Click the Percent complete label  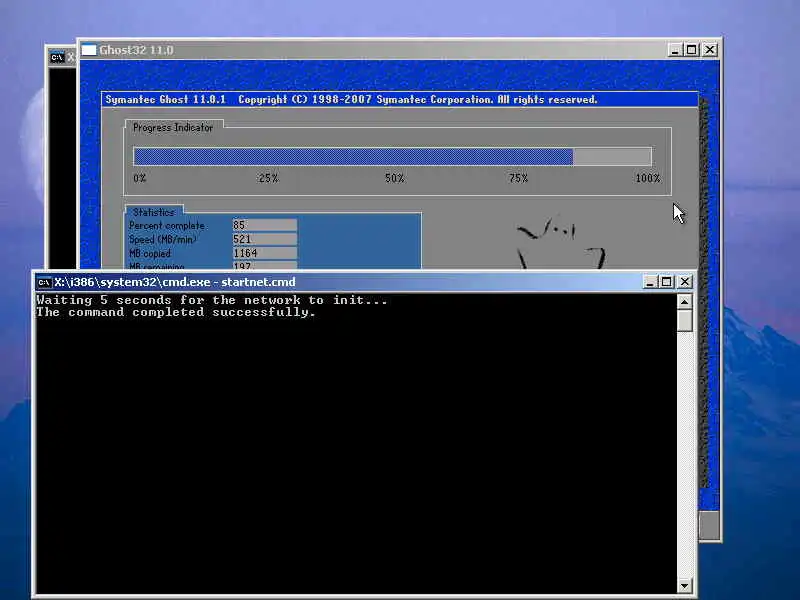coord(167,226)
